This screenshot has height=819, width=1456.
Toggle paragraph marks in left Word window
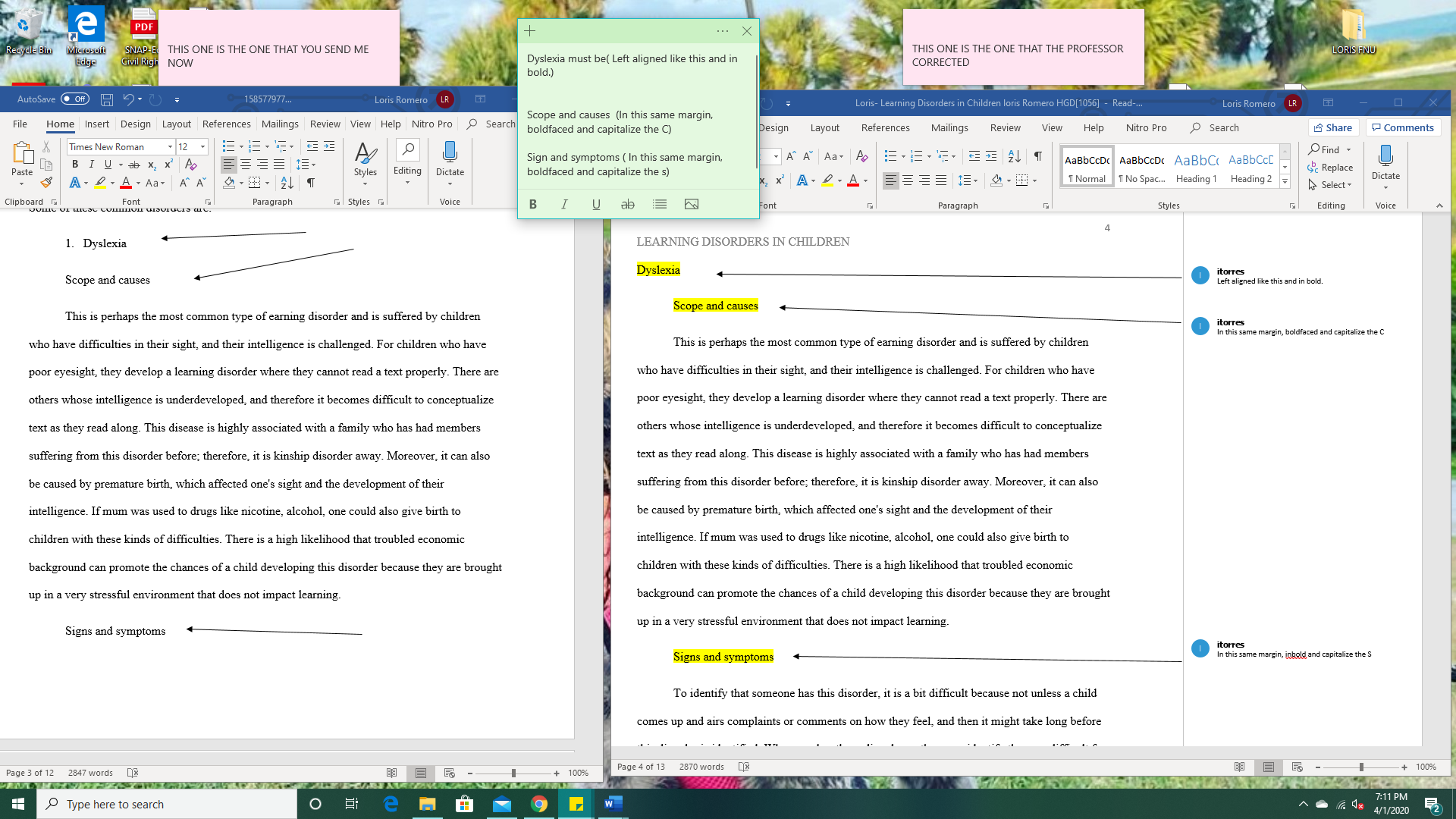tap(311, 183)
